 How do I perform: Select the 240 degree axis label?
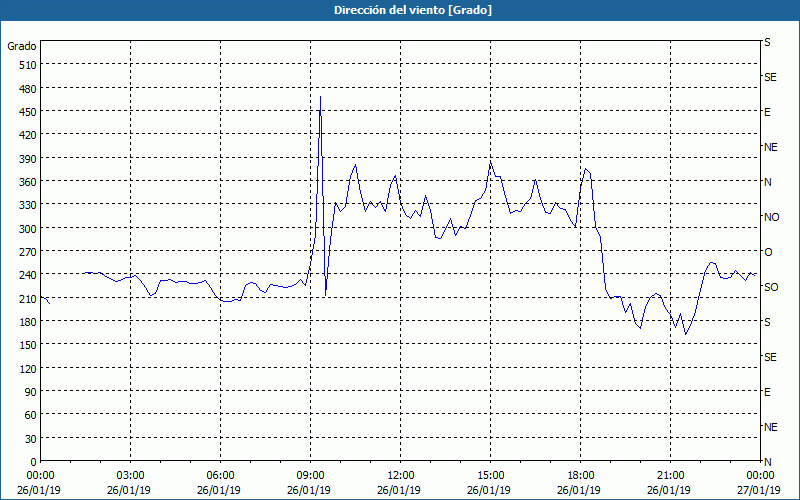click(x=29, y=275)
